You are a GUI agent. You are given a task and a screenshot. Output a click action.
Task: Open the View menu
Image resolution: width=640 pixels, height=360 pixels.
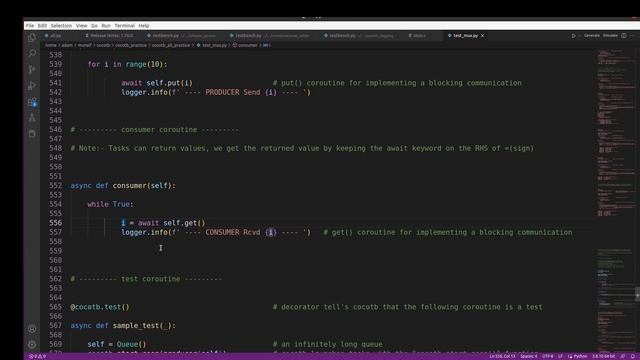coord(82,26)
